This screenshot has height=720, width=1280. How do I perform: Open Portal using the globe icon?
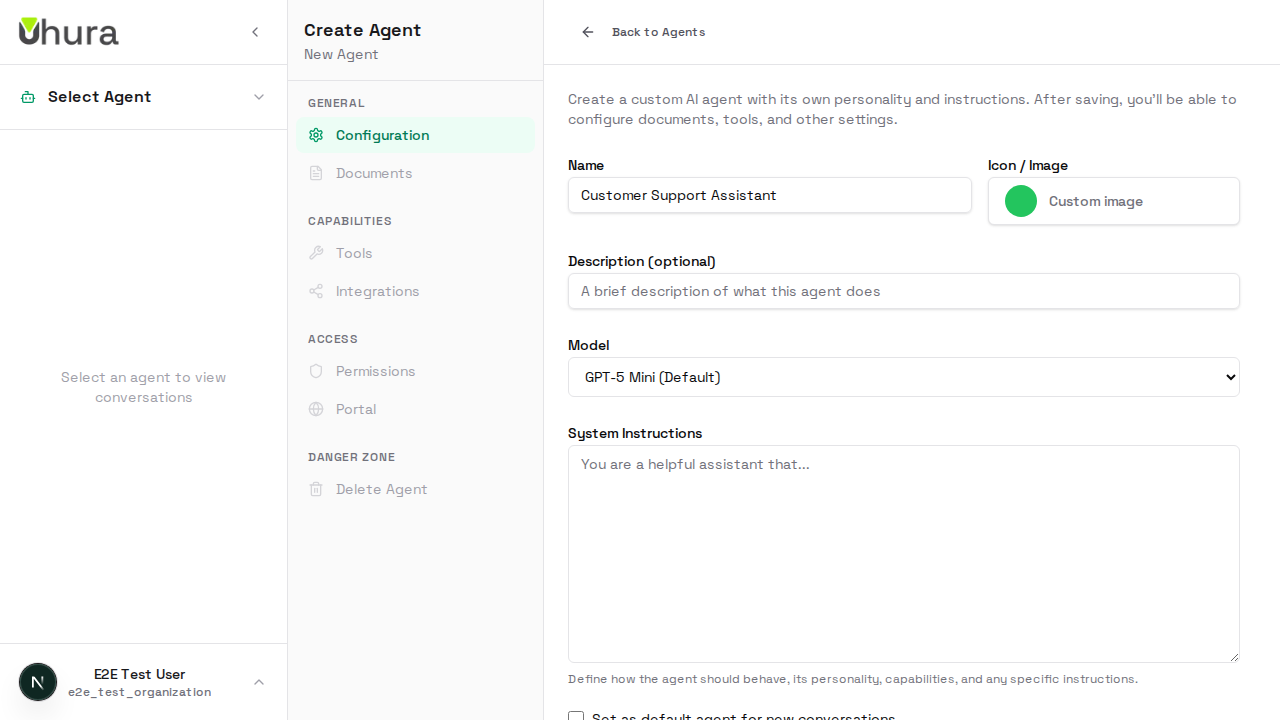click(316, 409)
